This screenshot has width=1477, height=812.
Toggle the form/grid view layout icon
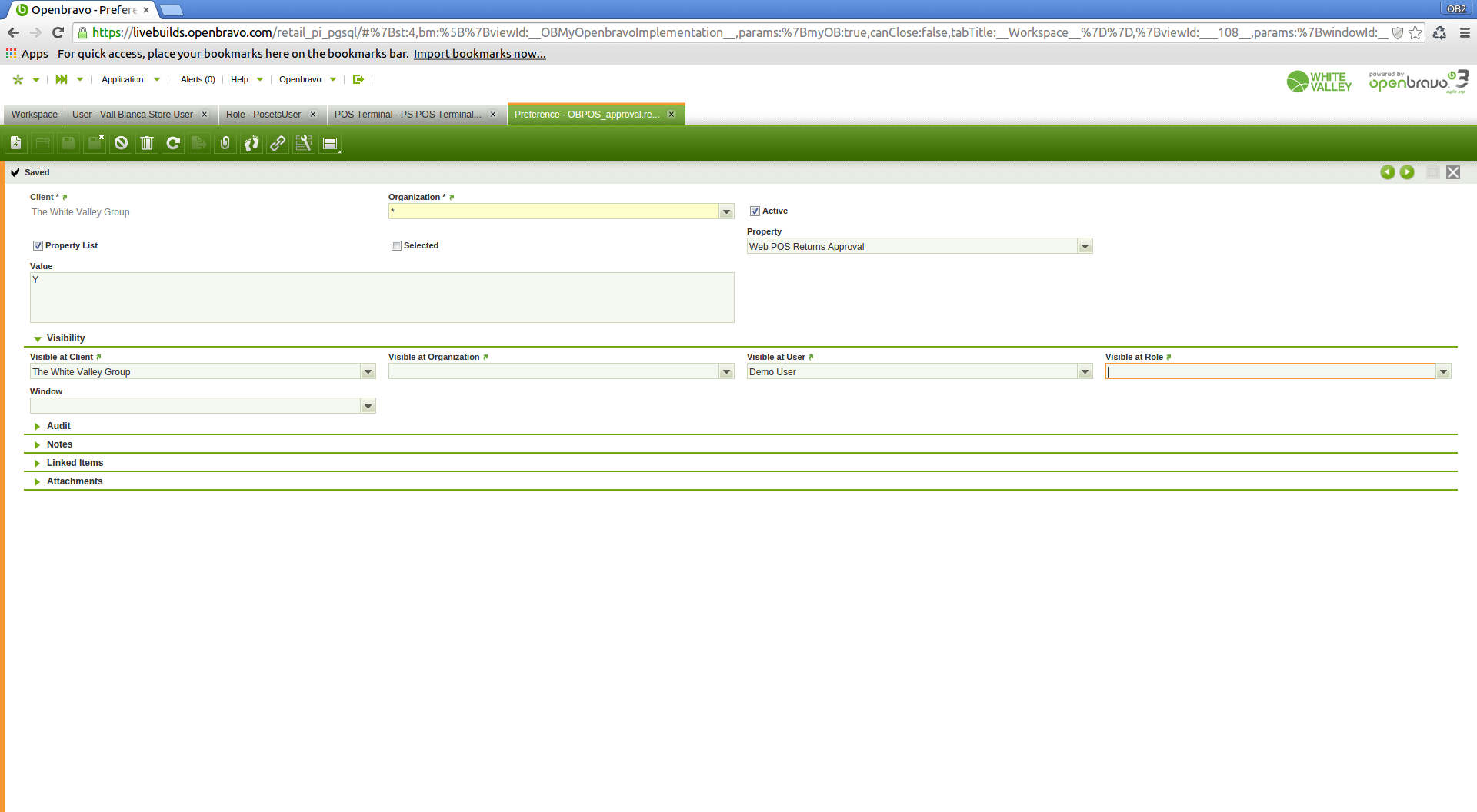(x=330, y=143)
